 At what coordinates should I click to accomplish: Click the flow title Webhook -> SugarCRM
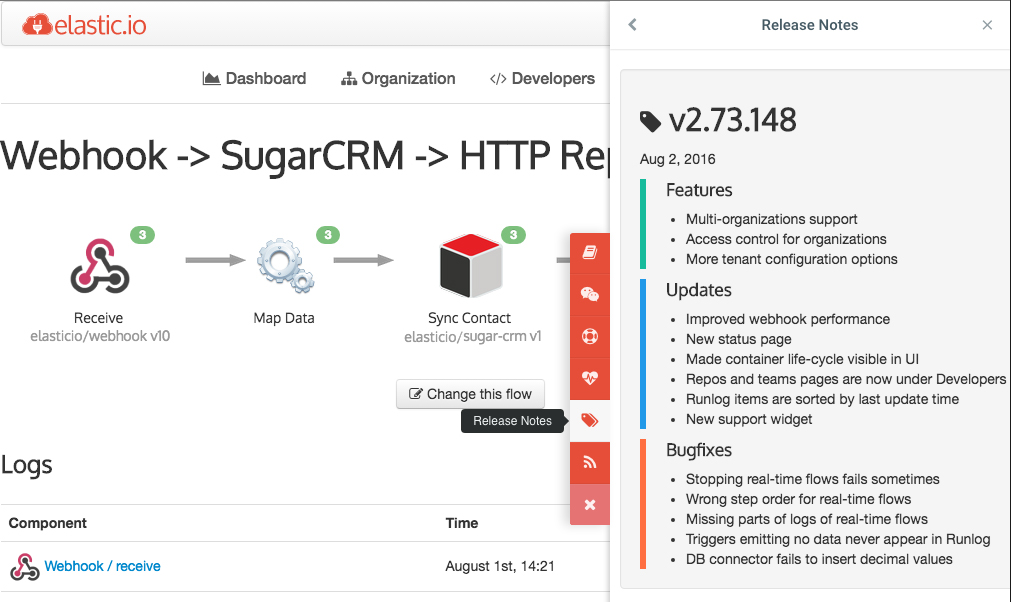coord(304,156)
